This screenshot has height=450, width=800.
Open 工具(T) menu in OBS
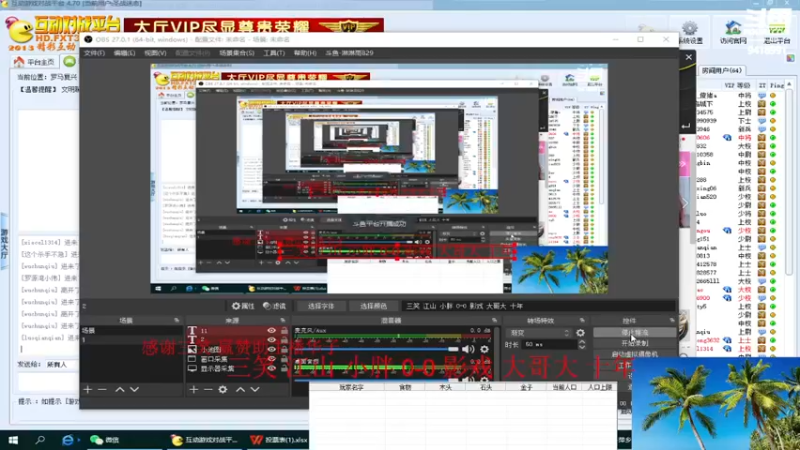(274, 53)
